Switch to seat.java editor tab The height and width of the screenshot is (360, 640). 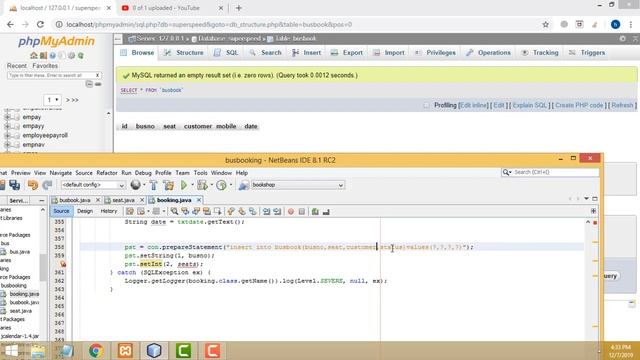(123, 200)
